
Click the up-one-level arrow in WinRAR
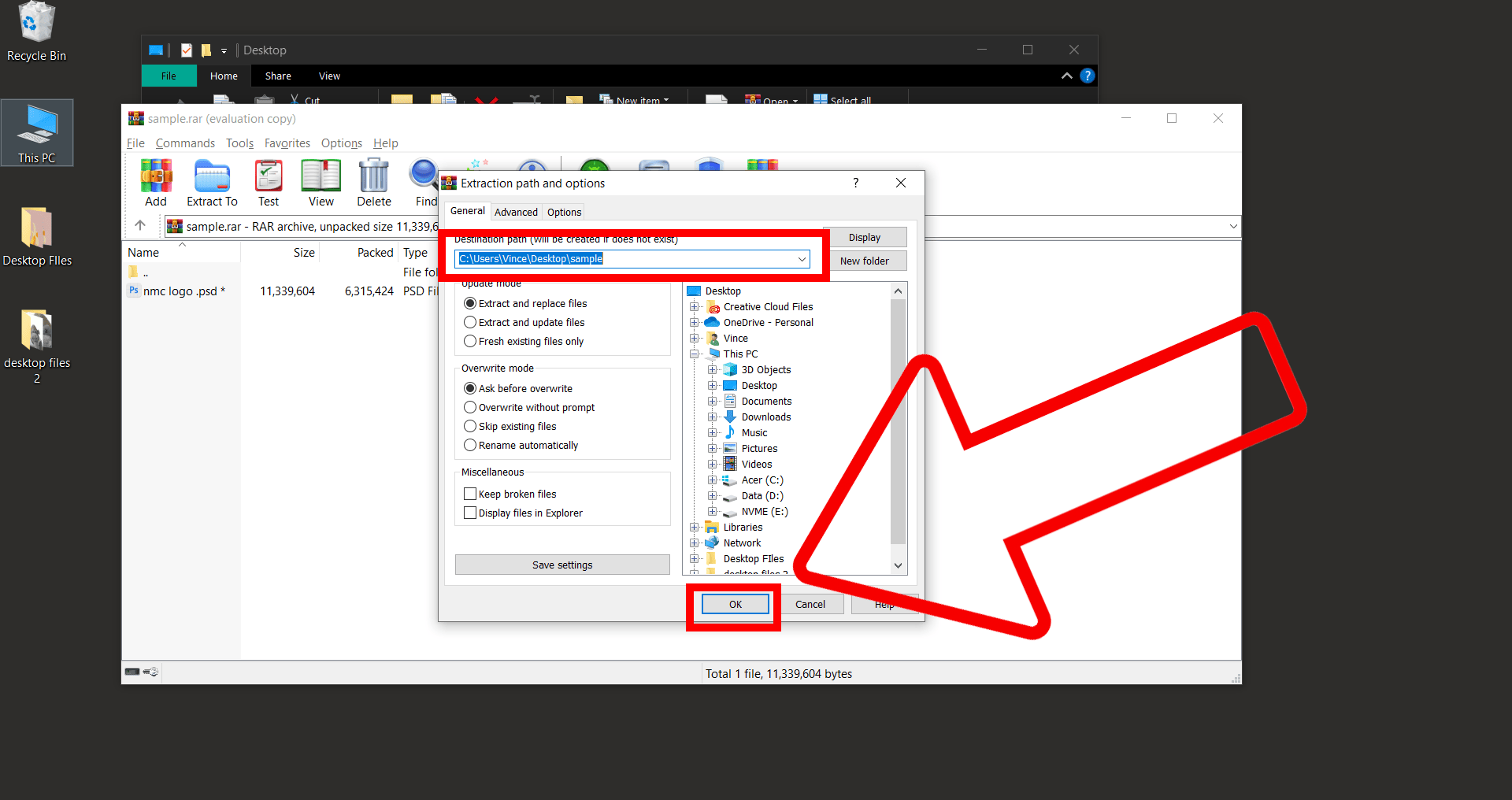[x=141, y=226]
